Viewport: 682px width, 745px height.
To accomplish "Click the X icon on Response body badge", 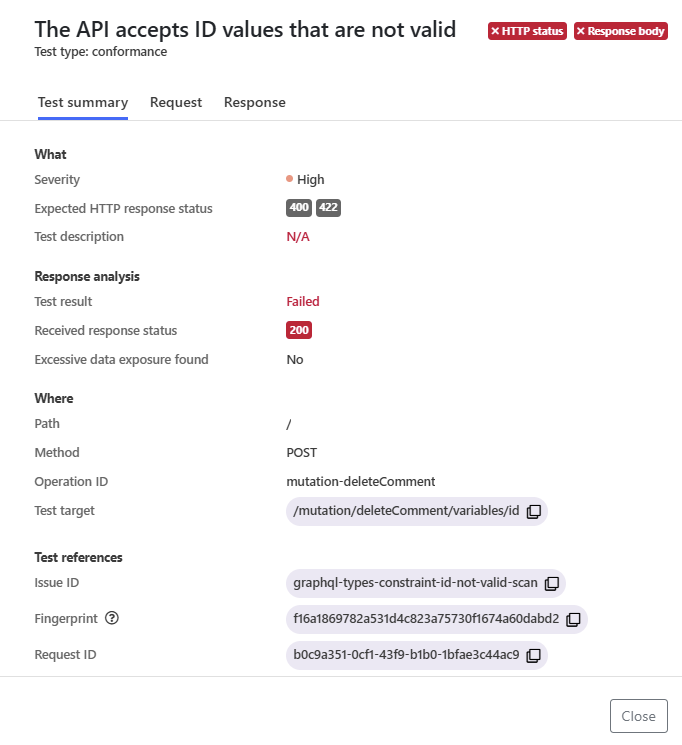I will 580,32.
